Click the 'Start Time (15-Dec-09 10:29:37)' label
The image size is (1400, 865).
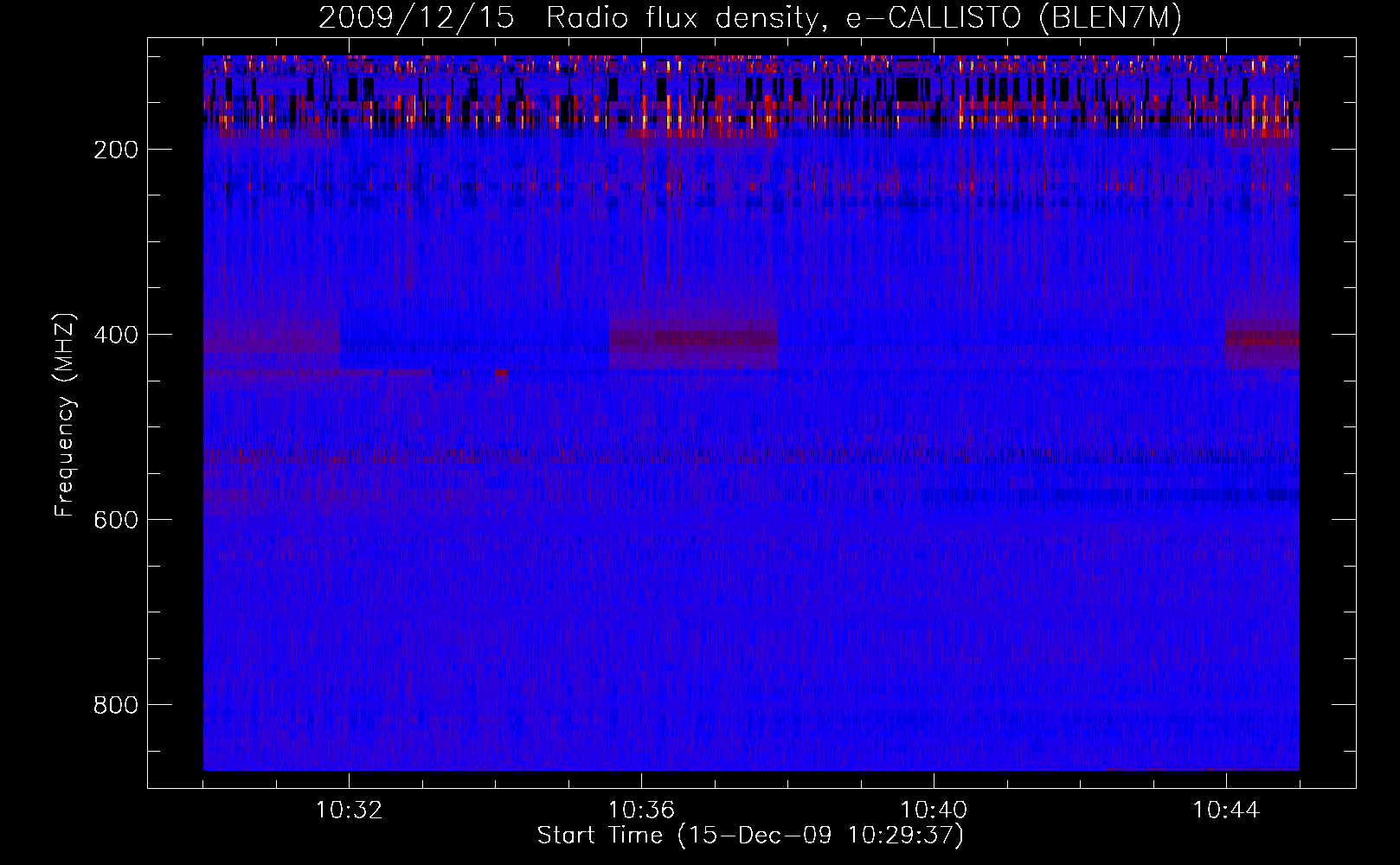pos(750,836)
